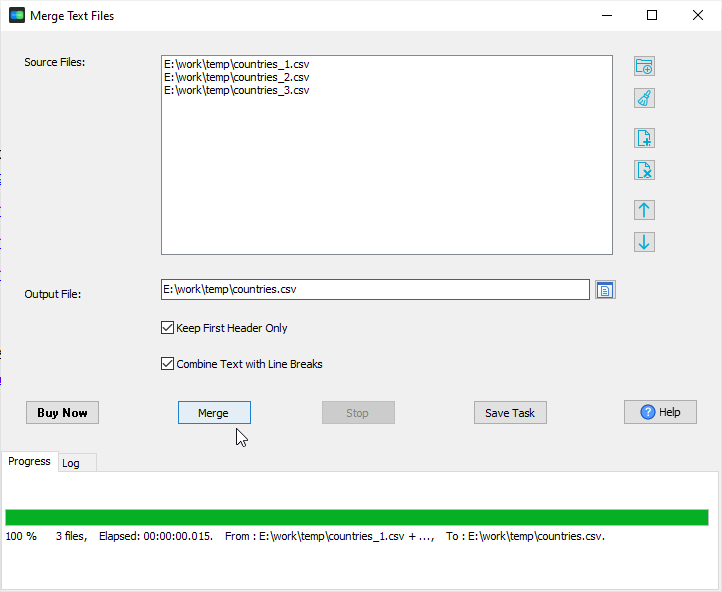722x592 pixels.
Task: Click the Elapsed time status text
Action: [x=156, y=536]
